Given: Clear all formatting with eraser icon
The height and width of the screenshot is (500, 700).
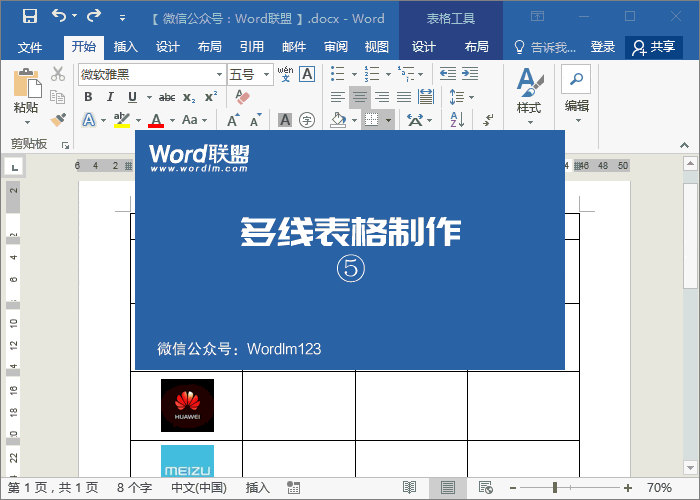Looking at the screenshot, I should pyautogui.click(x=242, y=96).
